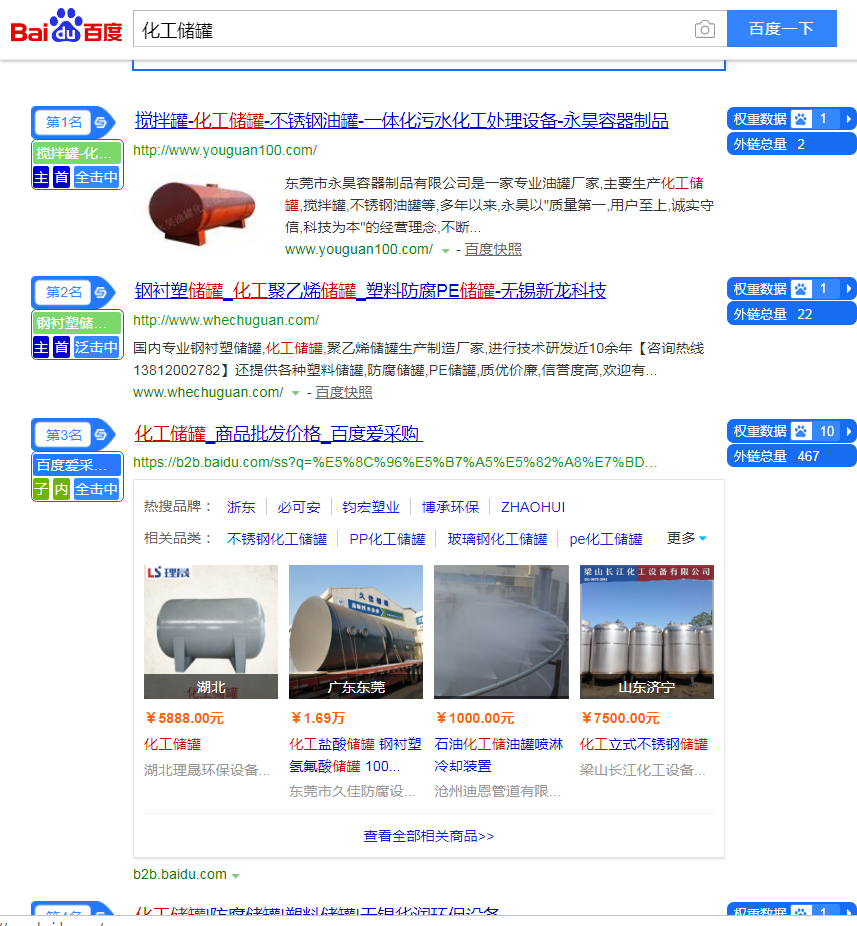
Task: Open the 山东济宁 stainless tanks image
Action: point(647,632)
